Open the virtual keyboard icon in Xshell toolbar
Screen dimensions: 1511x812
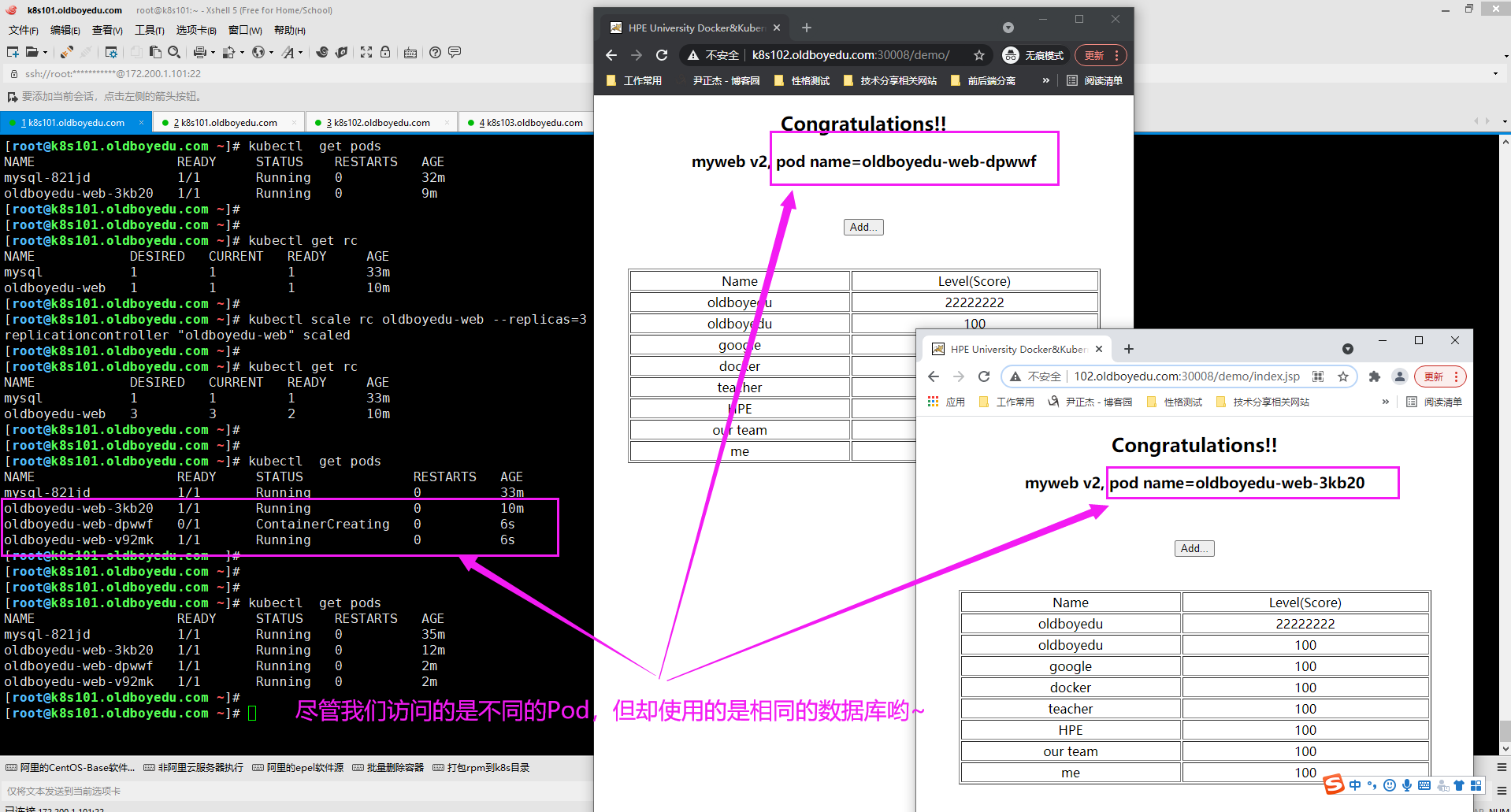410,52
